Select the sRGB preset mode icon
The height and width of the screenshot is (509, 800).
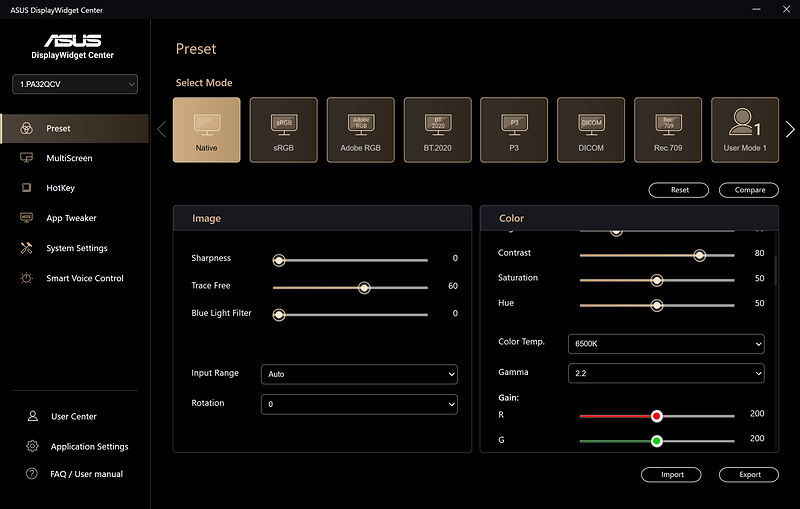[x=283, y=129]
